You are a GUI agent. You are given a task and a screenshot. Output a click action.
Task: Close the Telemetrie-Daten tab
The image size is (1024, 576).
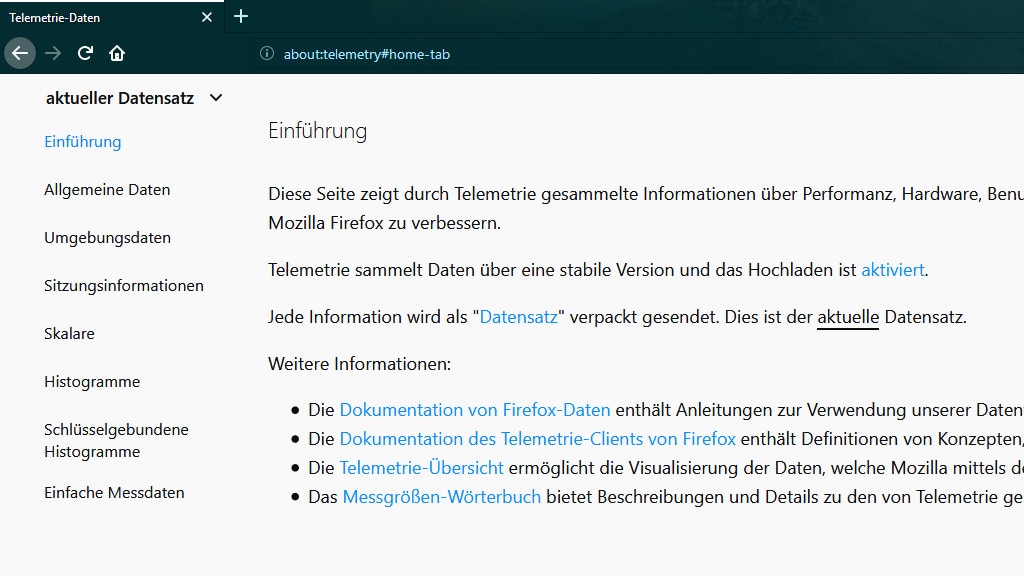pyautogui.click(x=207, y=17)
